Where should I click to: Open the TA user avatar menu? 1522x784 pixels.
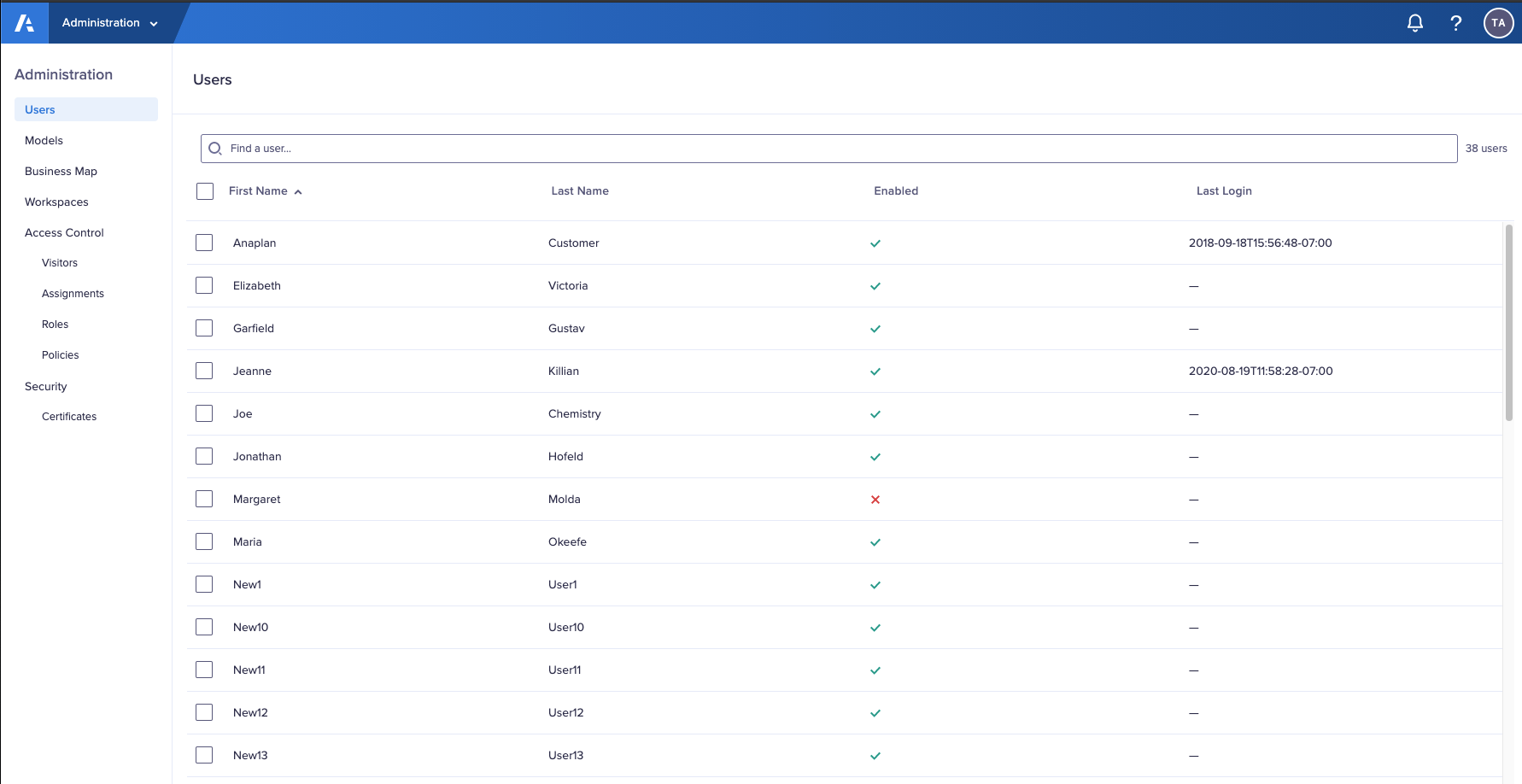(x=1499, y=23)
